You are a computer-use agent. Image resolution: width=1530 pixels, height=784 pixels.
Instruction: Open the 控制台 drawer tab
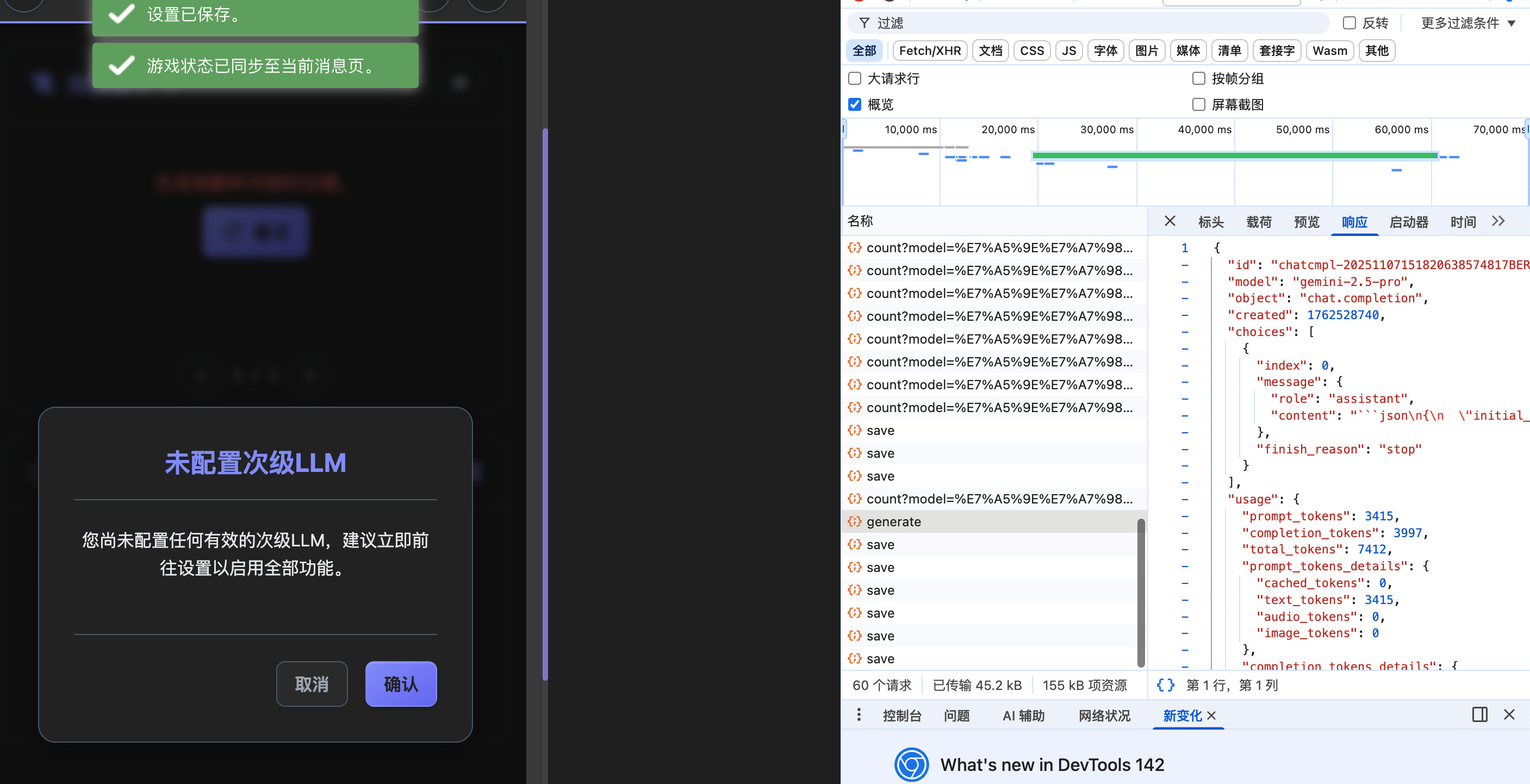[x=901, y=715]
